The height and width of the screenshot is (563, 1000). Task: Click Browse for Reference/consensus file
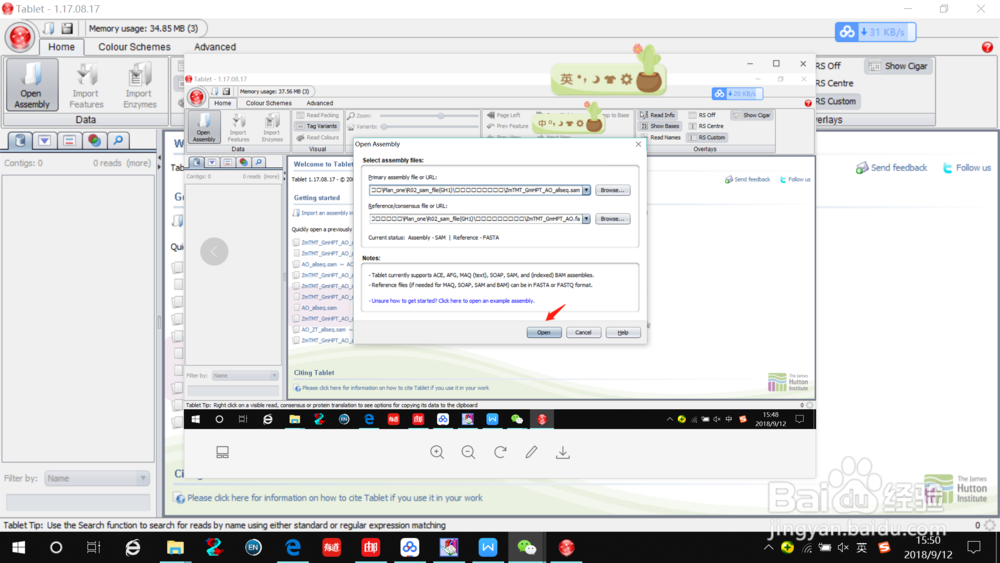click(x=612, y=219)
